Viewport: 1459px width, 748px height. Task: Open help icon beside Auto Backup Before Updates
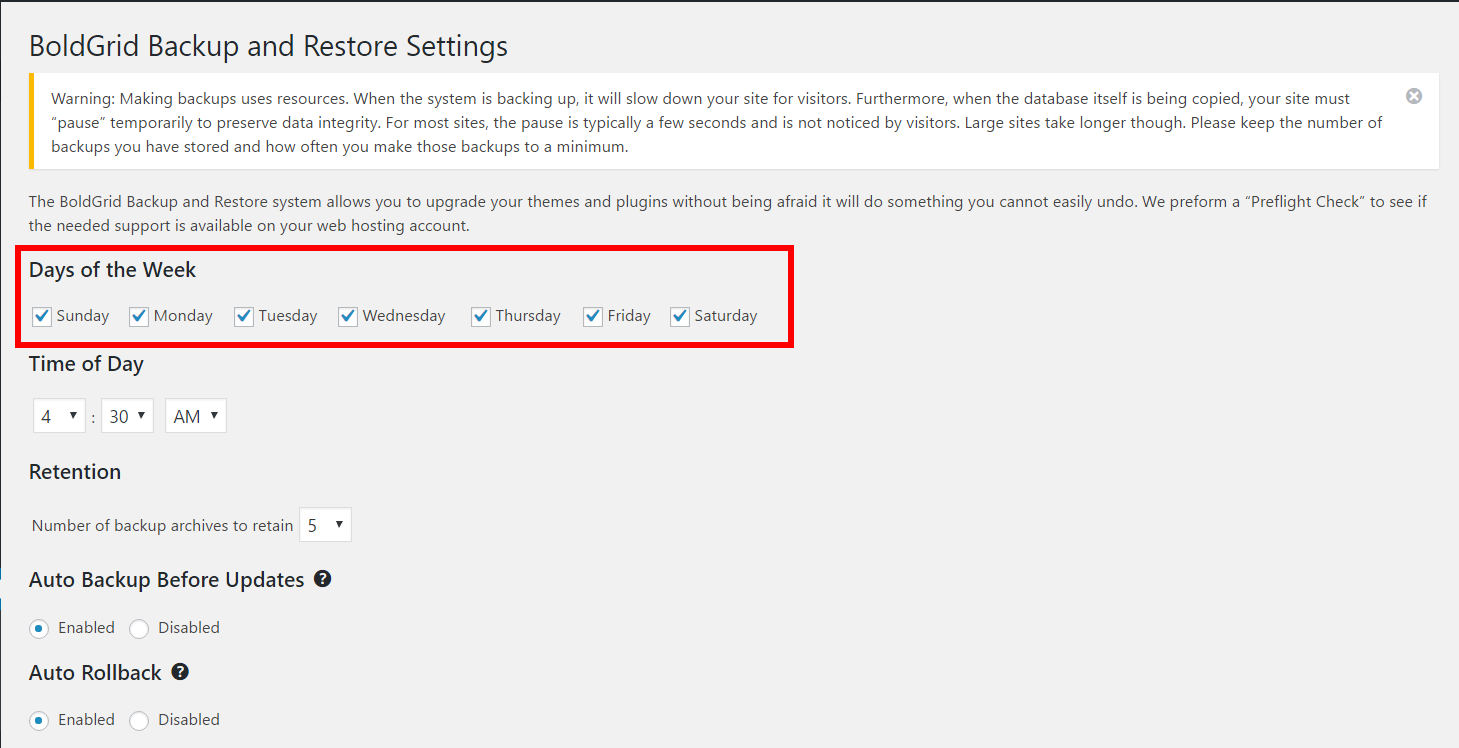point(322,579)
